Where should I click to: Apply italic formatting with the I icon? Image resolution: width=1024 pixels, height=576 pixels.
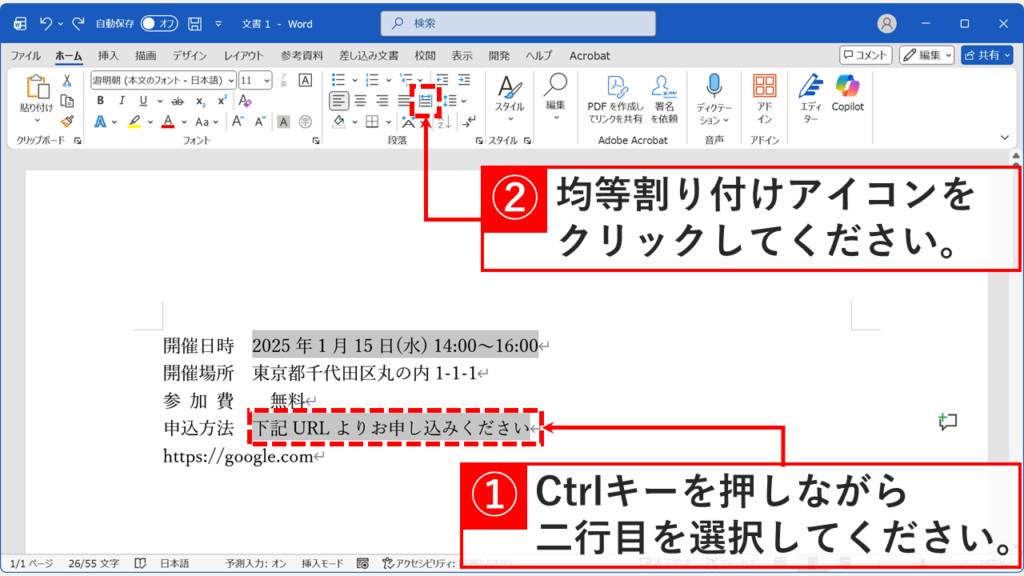coord(123,99)
